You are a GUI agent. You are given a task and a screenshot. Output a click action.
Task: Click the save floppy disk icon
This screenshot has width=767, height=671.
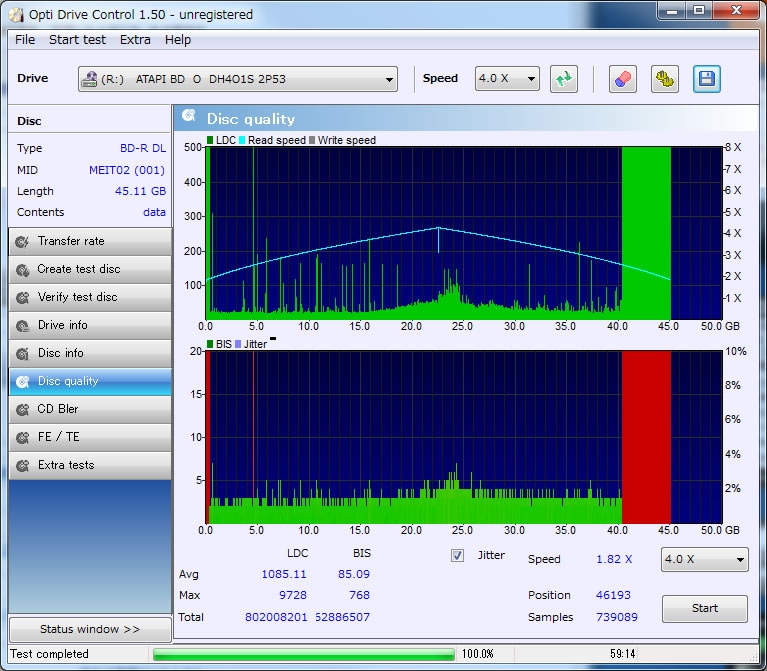tap(707, 79)
